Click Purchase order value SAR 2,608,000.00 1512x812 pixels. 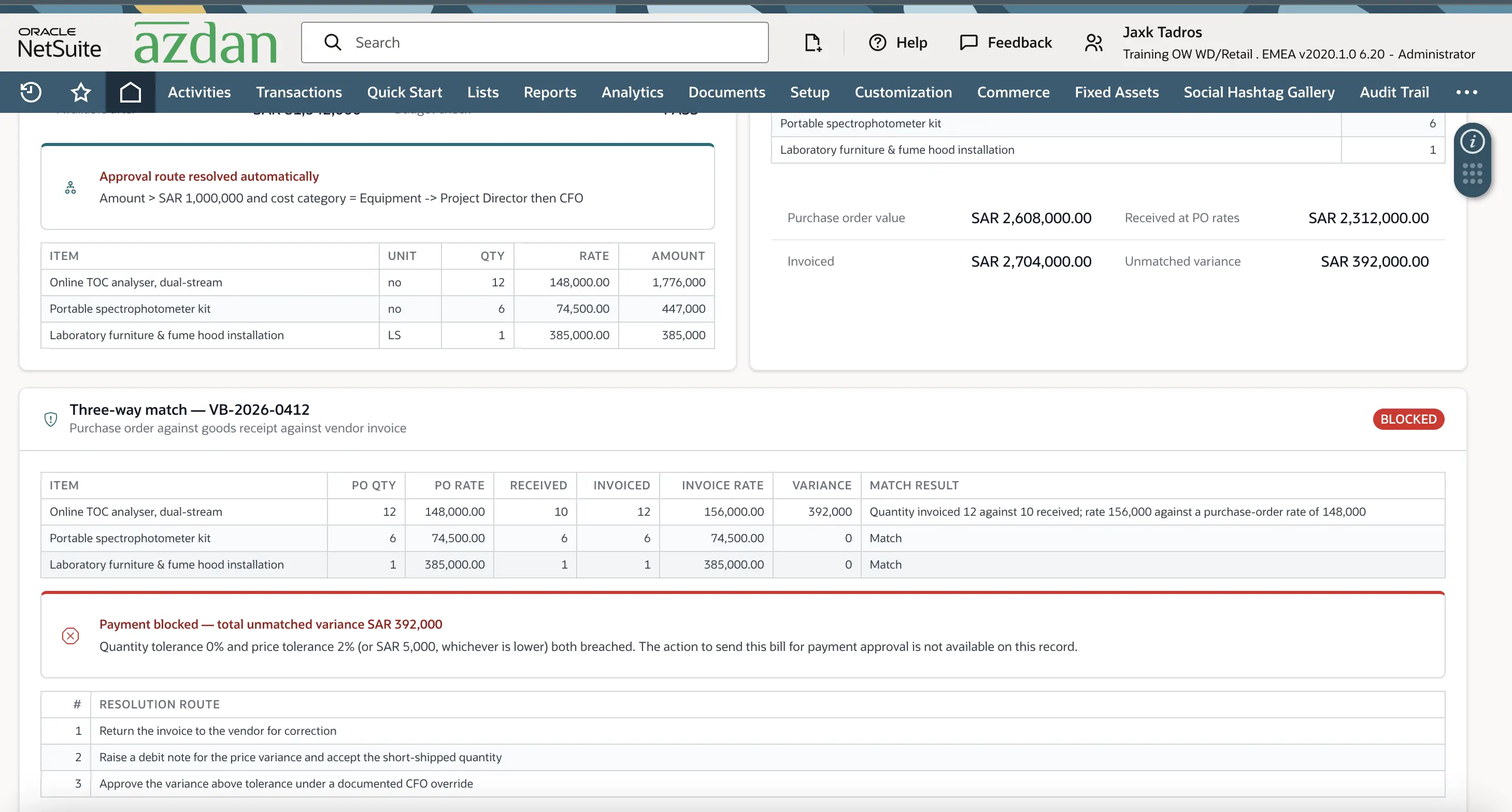click(x=1031, y=218)
